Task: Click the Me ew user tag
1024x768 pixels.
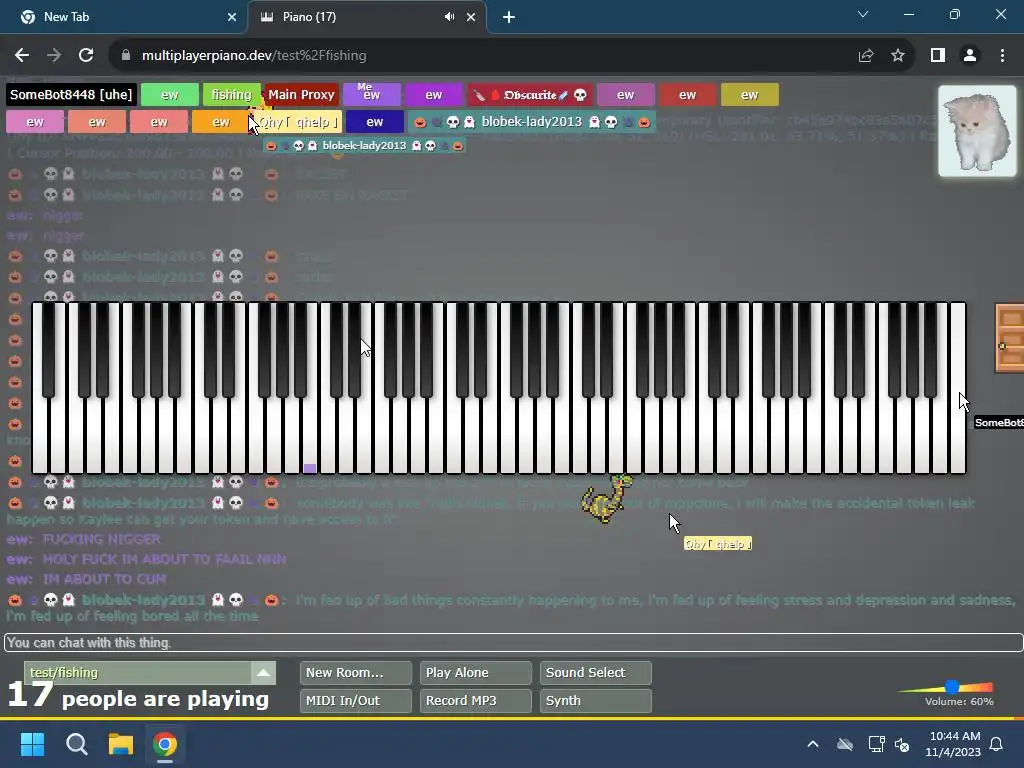Action: (x=372, y=95)
